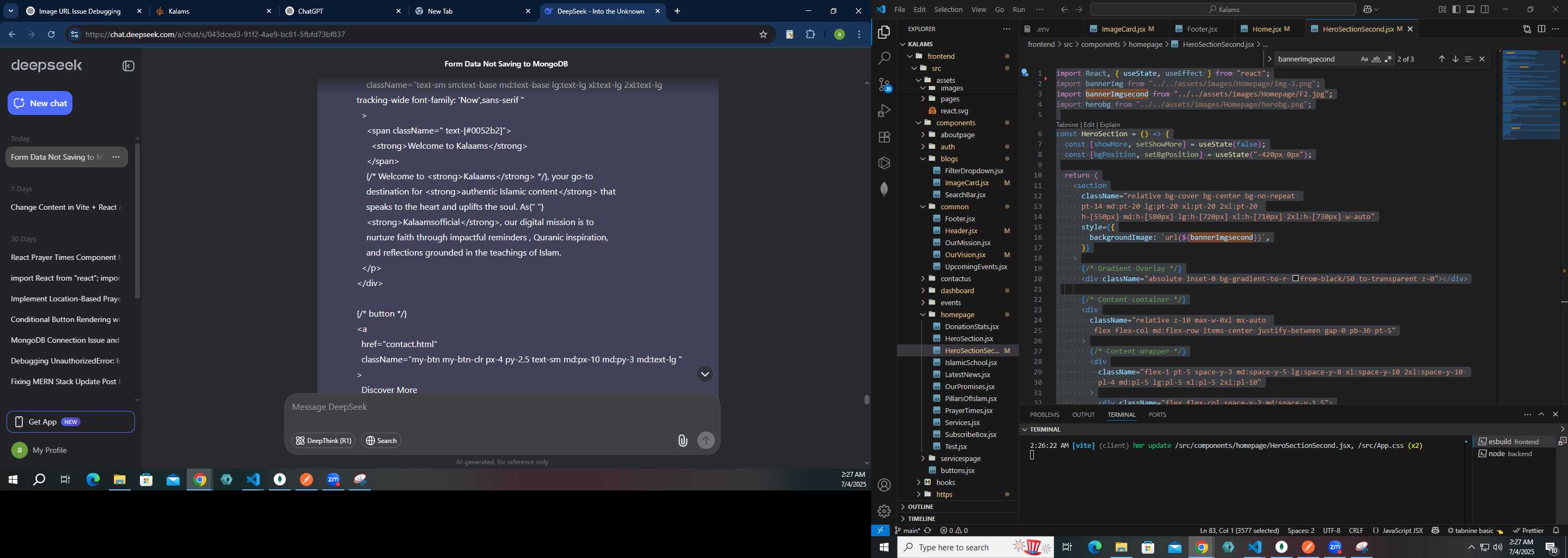Open the Manage gear in VS Code

[x=884, y=511]
